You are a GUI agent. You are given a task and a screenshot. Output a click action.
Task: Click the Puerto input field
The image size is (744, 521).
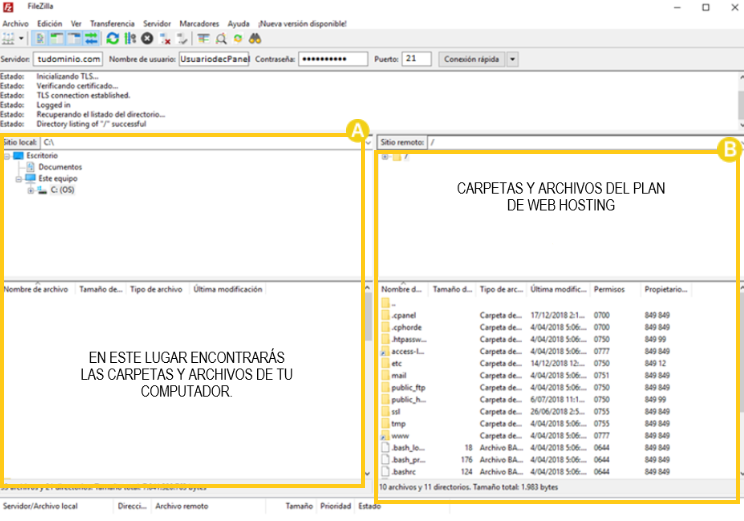click(x=417, y=59)
